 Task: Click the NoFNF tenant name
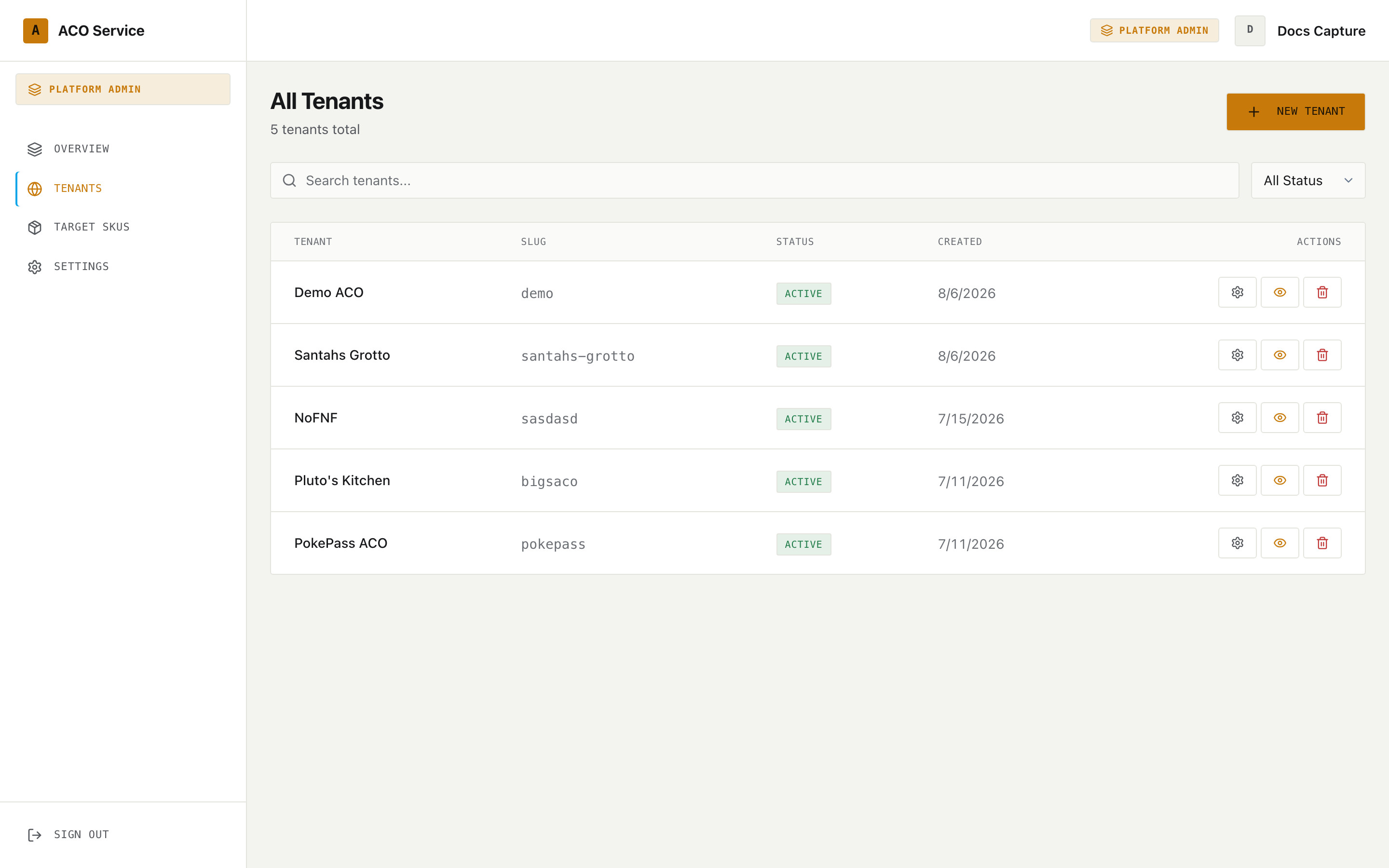[316, 417]
